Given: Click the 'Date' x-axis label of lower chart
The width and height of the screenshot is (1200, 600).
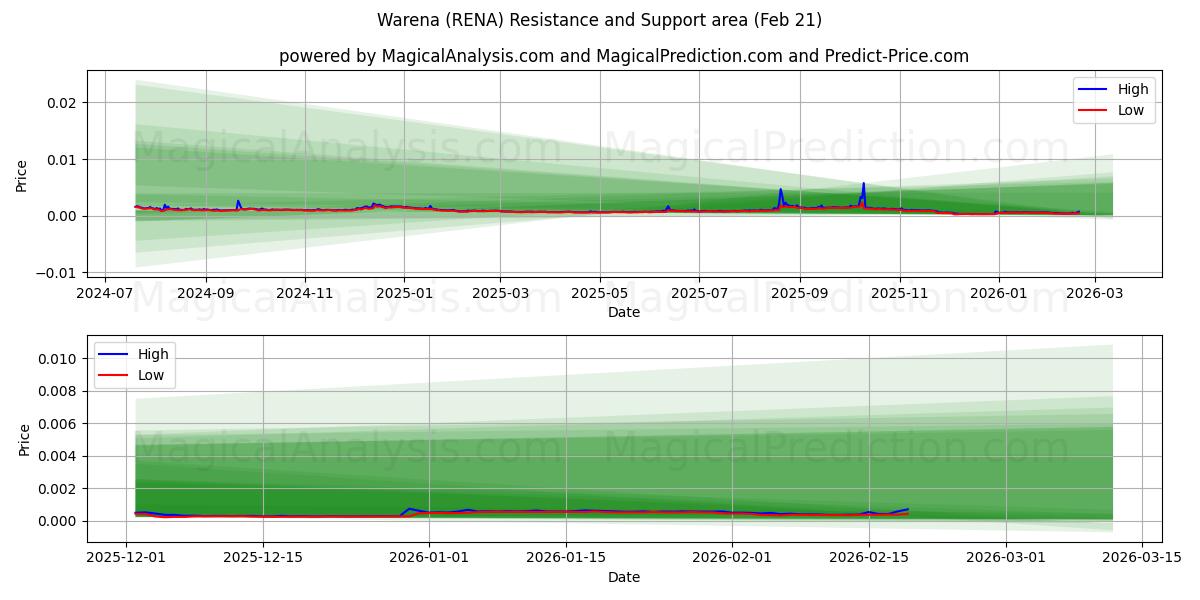Looking at the screenshot, I should (624, 577).
